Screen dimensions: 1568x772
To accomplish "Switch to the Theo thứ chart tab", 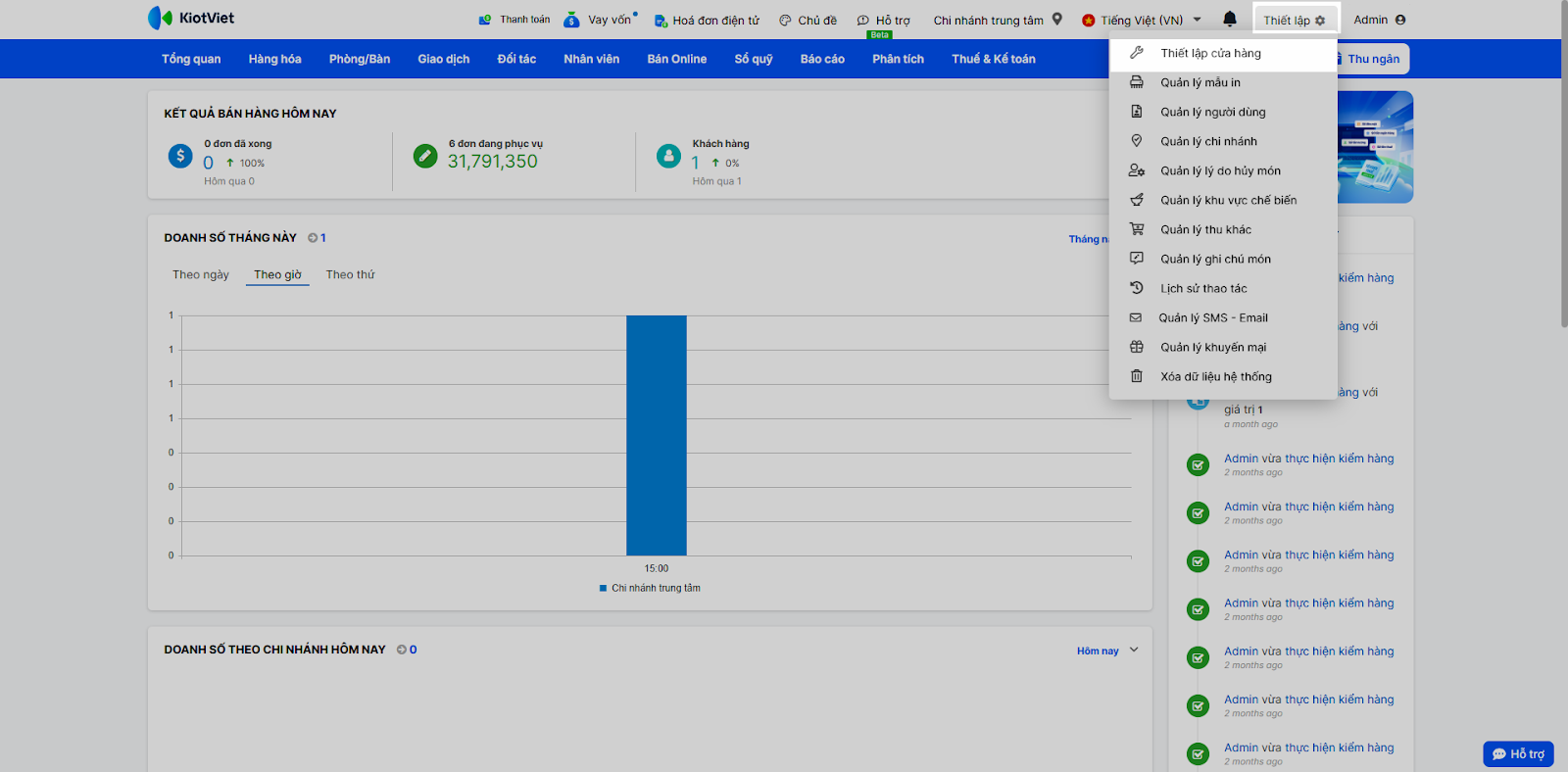I will (x=350, y=274).
